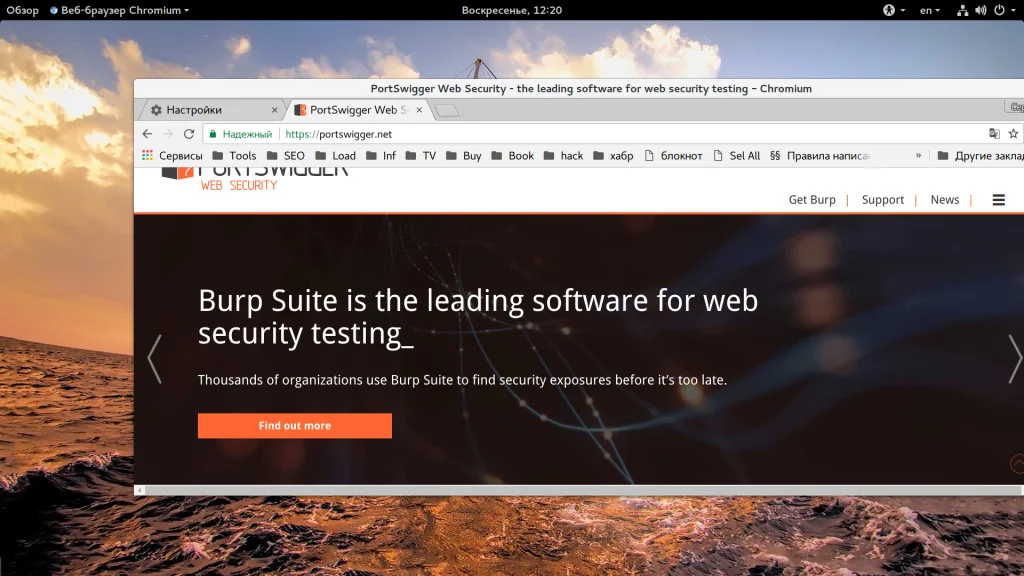Open the блокнот bookmark

(673, 155)
